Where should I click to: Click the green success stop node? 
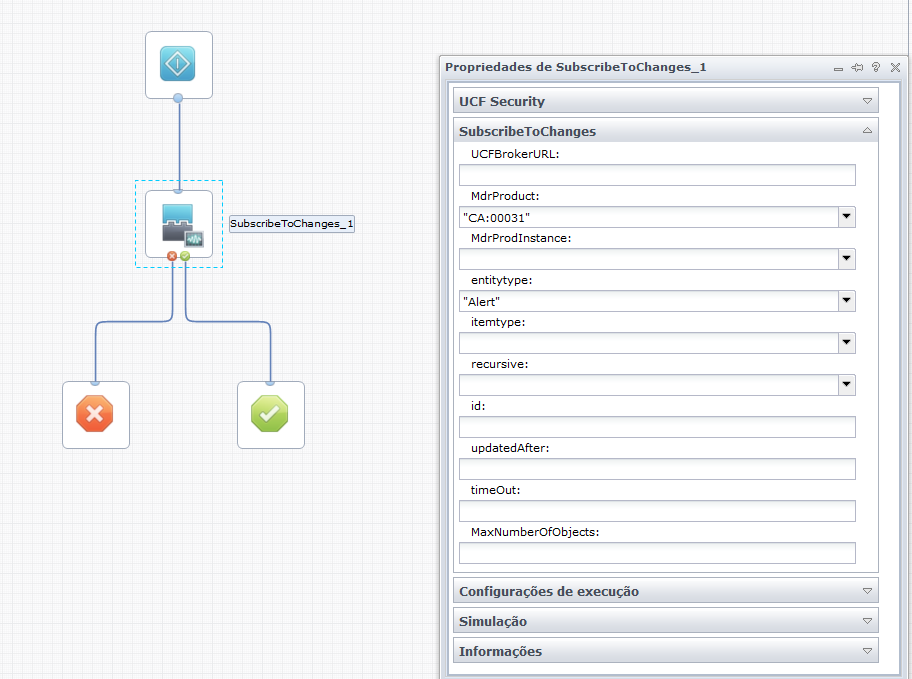[x=270, y=414]
